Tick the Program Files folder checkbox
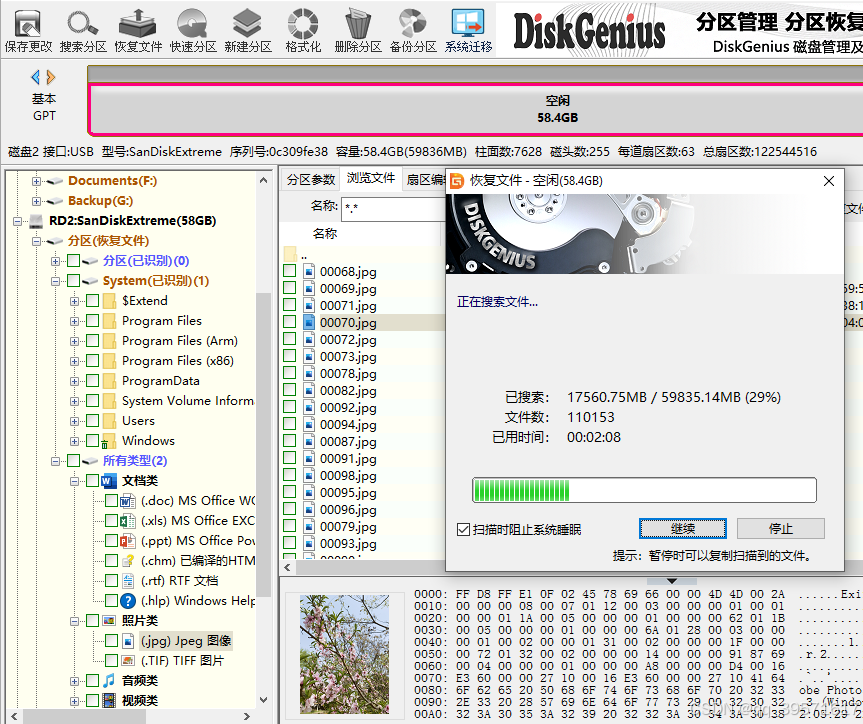Image resolution: width=863 pixels, height=724 pixels. coord(92,320)
